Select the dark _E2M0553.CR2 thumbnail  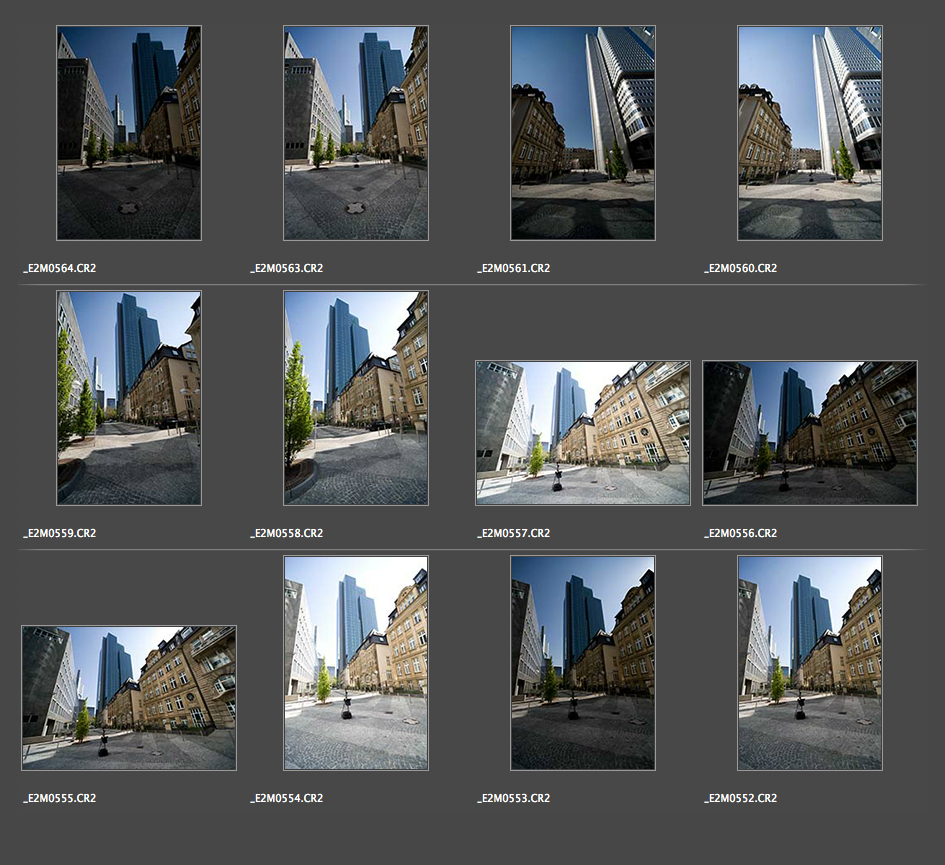[583, 663]
